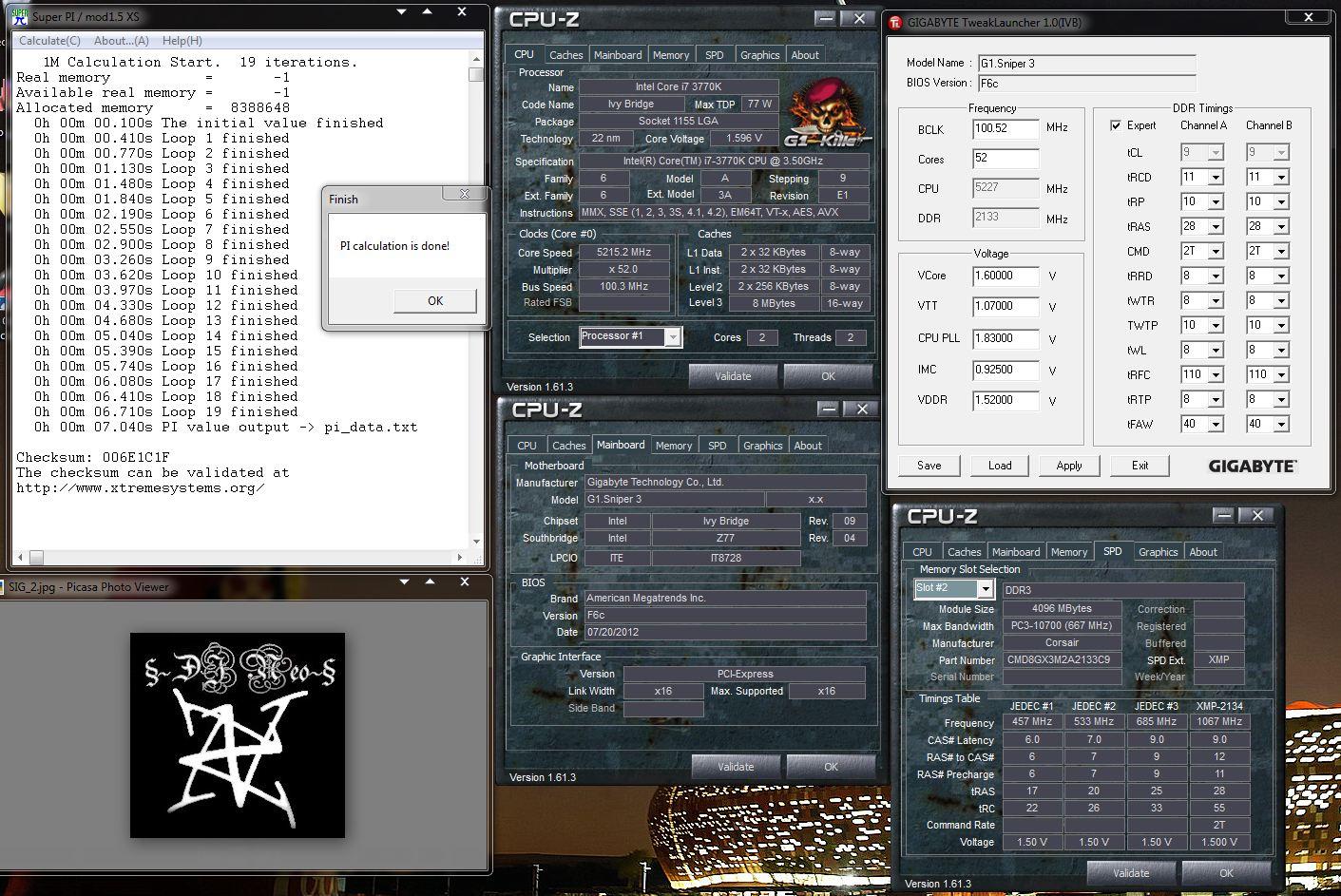Viewport: 1341px width, 896px height.
Task: Open the Slot #2 memory slot dropdown
Action: [985, 589]
